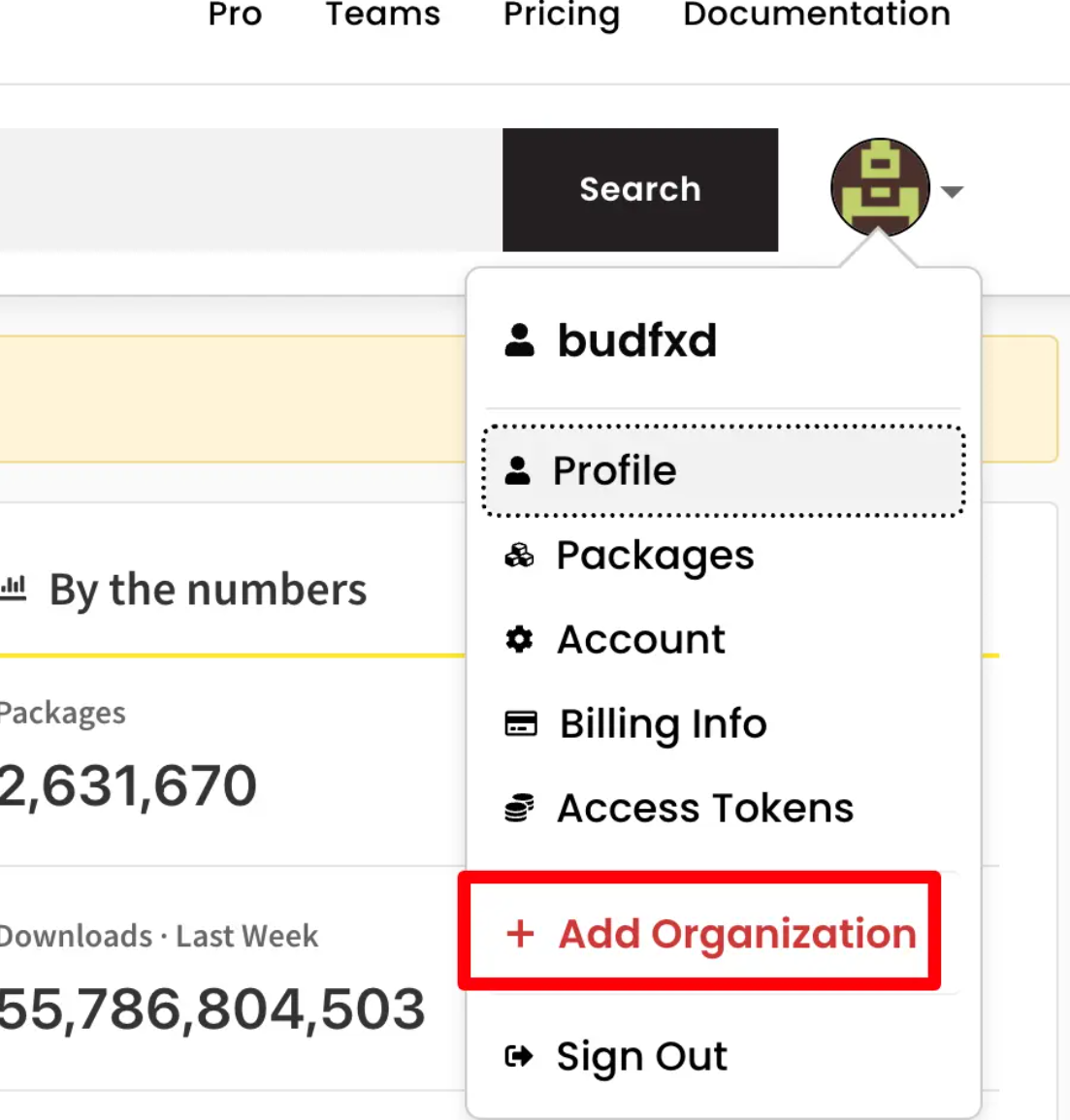Open the Pricing nav link
Screen dimensions: 1070x1120
pyautogui.click(x=562, y=15)
